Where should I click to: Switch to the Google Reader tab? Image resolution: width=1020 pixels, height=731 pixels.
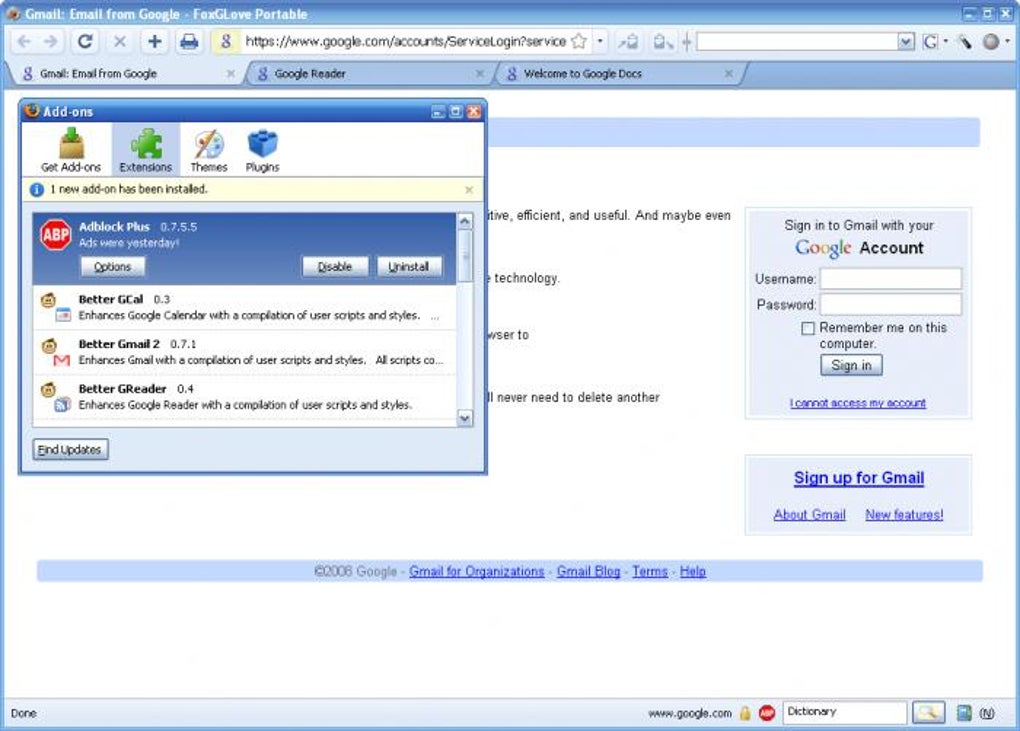pos(368,73)
